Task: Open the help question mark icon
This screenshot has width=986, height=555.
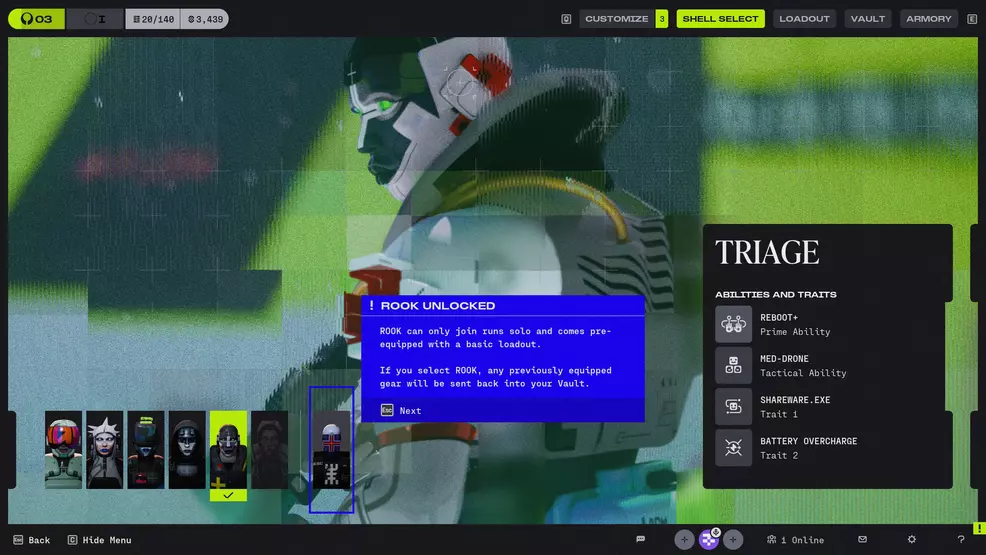Action: (961, 539)
